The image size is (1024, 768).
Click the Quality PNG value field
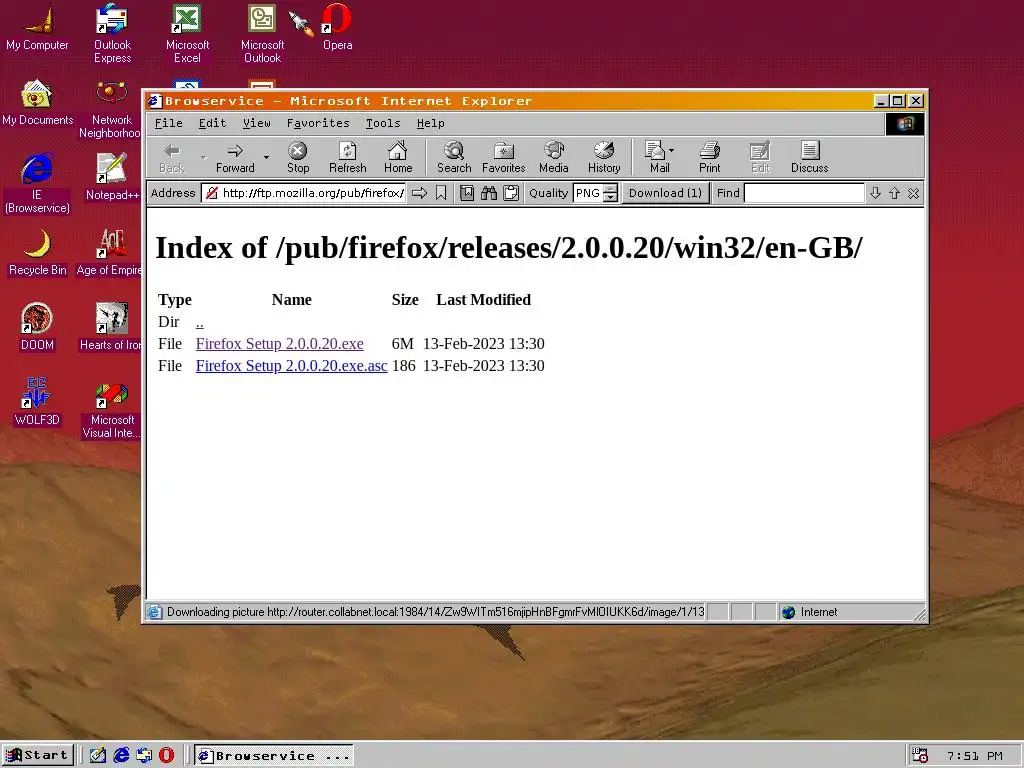588,193
